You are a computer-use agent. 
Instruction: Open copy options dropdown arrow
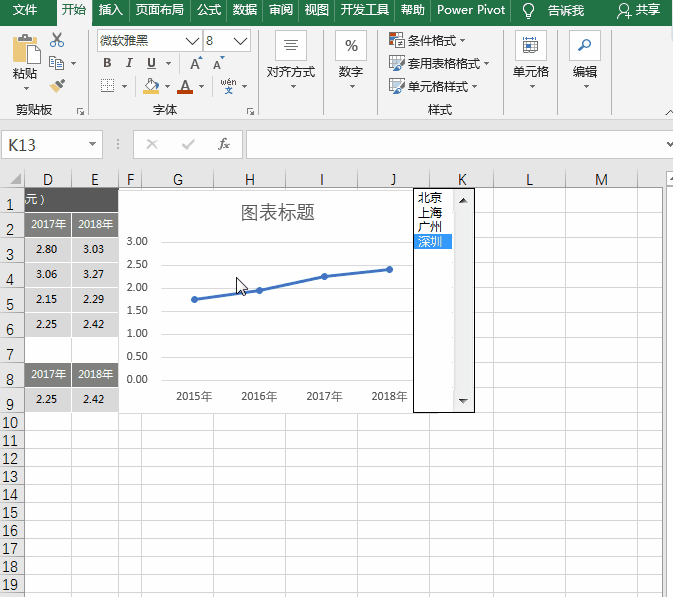73,64
